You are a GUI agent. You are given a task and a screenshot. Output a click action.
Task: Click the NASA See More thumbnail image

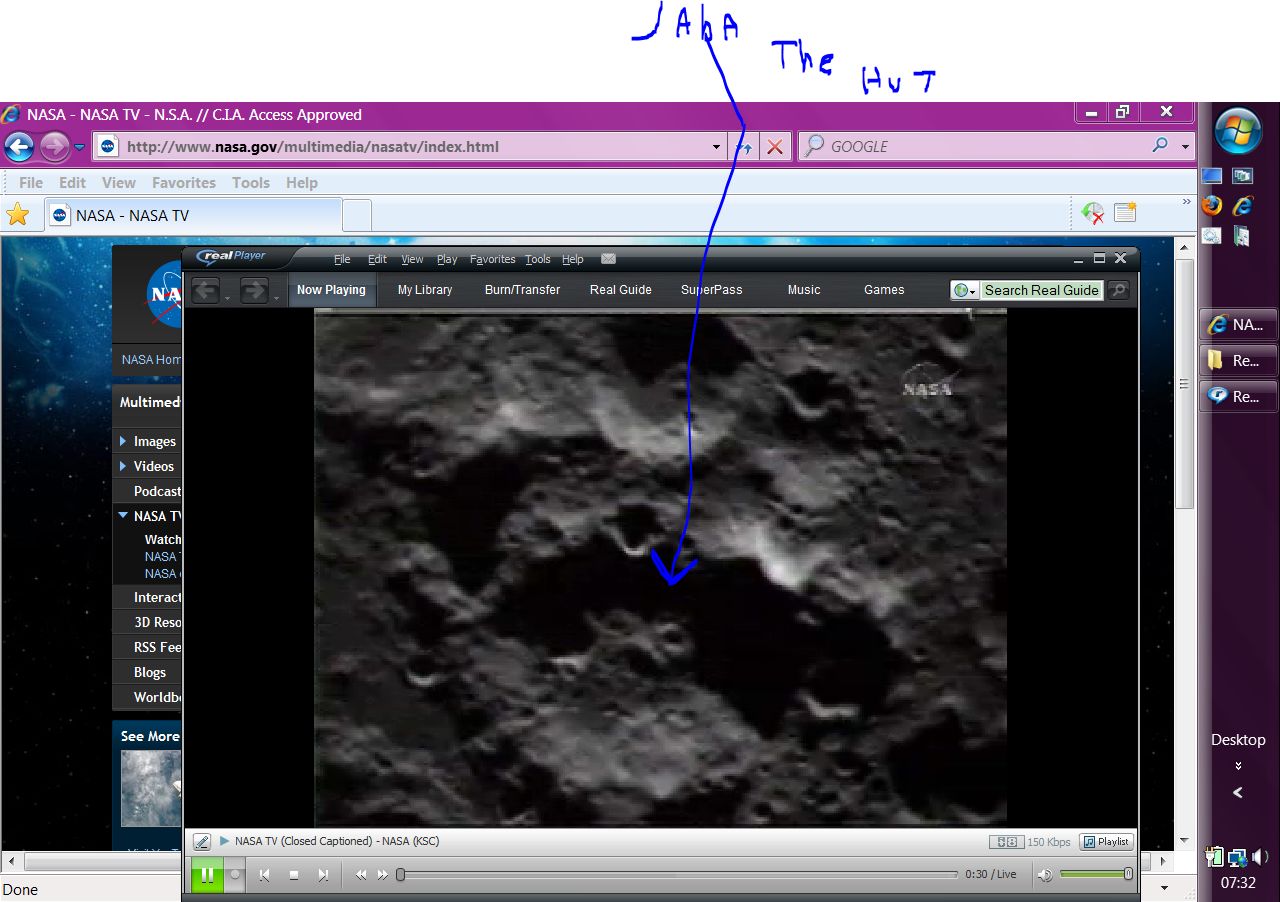coord(151,788)
